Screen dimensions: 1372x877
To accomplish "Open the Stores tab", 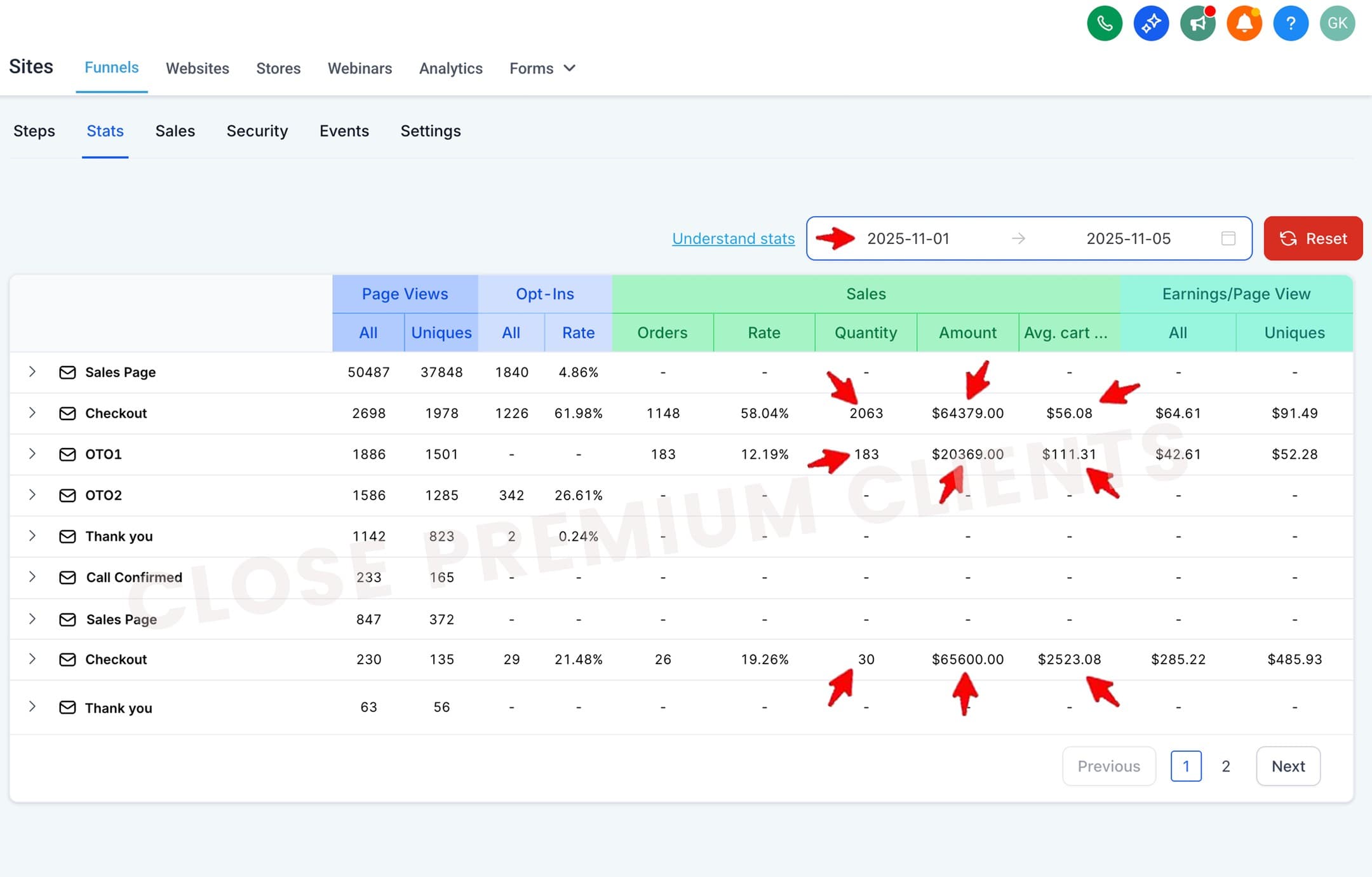I will point(278,68).
